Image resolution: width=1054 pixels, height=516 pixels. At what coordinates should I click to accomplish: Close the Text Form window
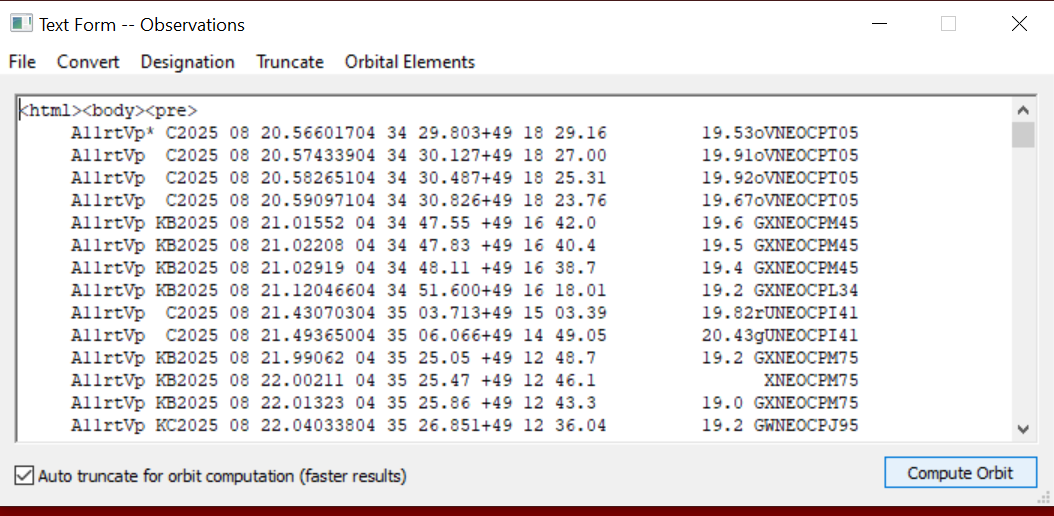[1019, 24]
